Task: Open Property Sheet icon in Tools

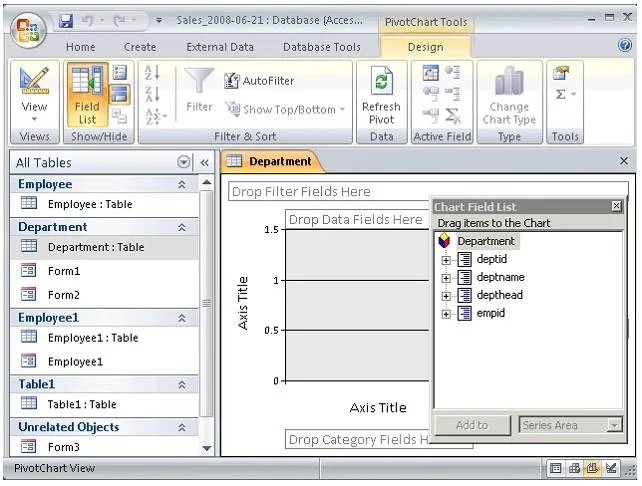Action: pyautogui.click(x=561, y=73)
